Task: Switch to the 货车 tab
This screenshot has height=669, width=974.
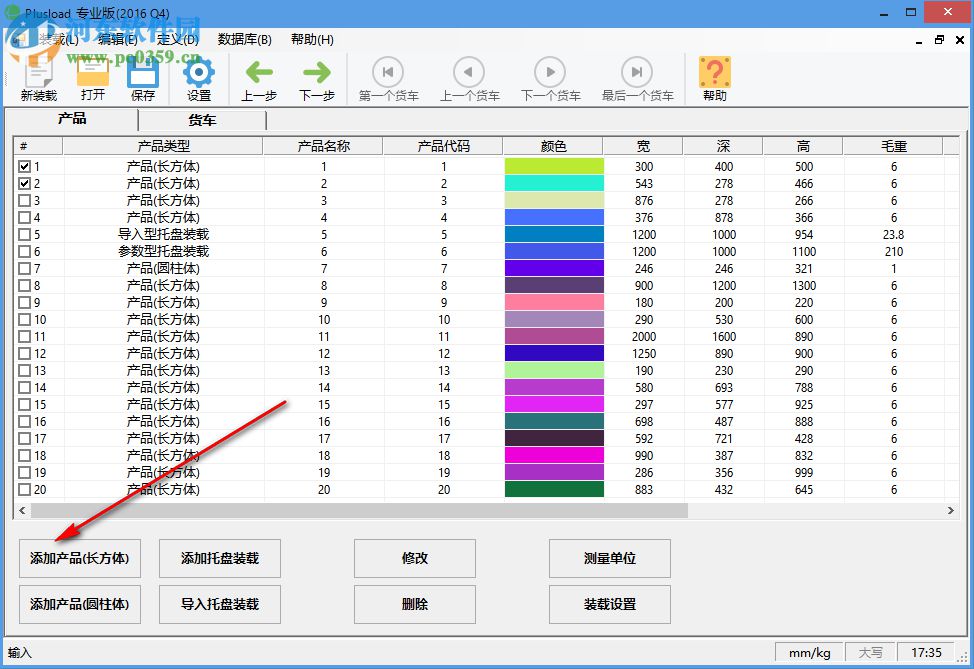Action: tap(201, 120)
